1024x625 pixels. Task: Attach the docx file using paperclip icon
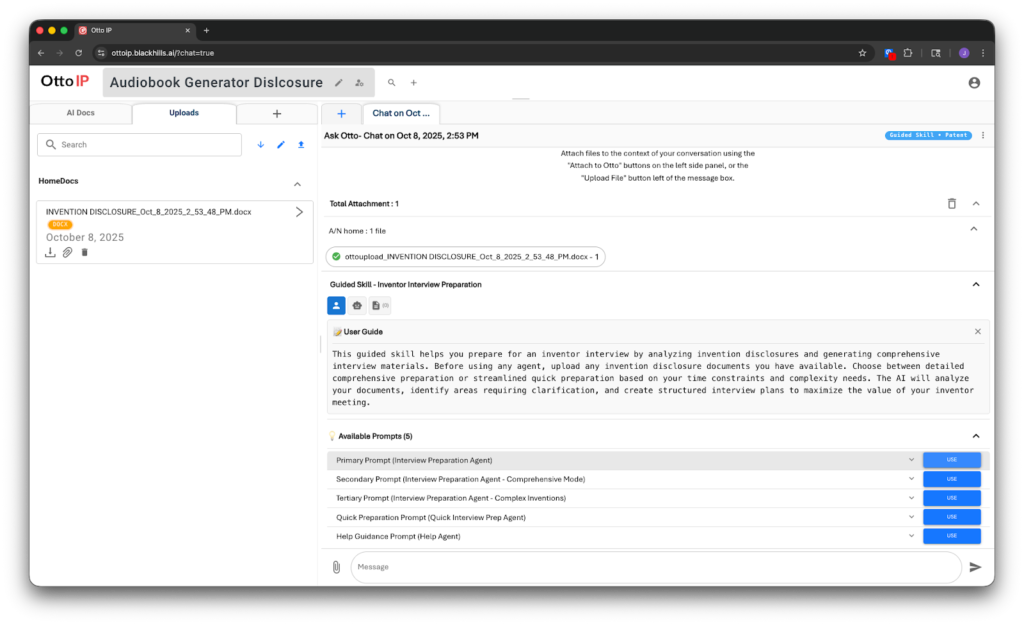(x=67, y=253)
